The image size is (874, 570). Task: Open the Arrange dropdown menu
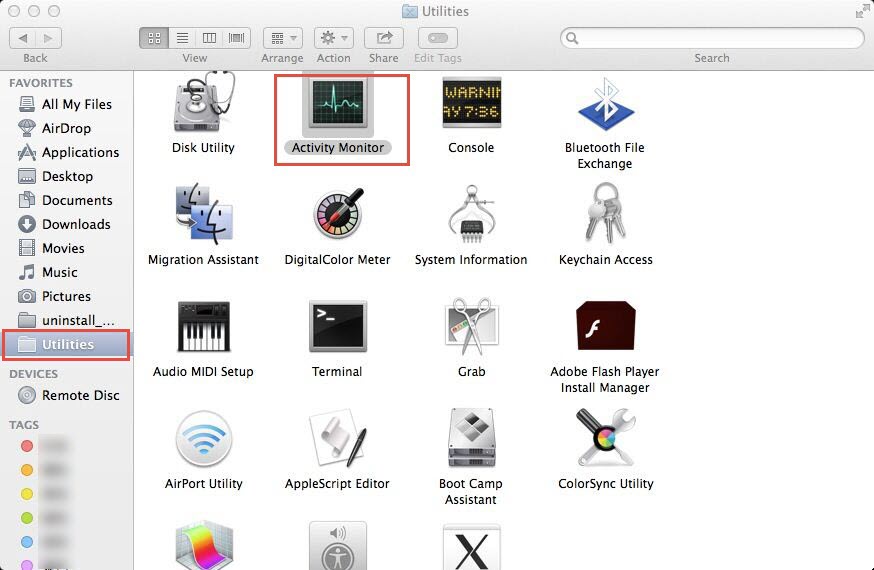(282, 38)
